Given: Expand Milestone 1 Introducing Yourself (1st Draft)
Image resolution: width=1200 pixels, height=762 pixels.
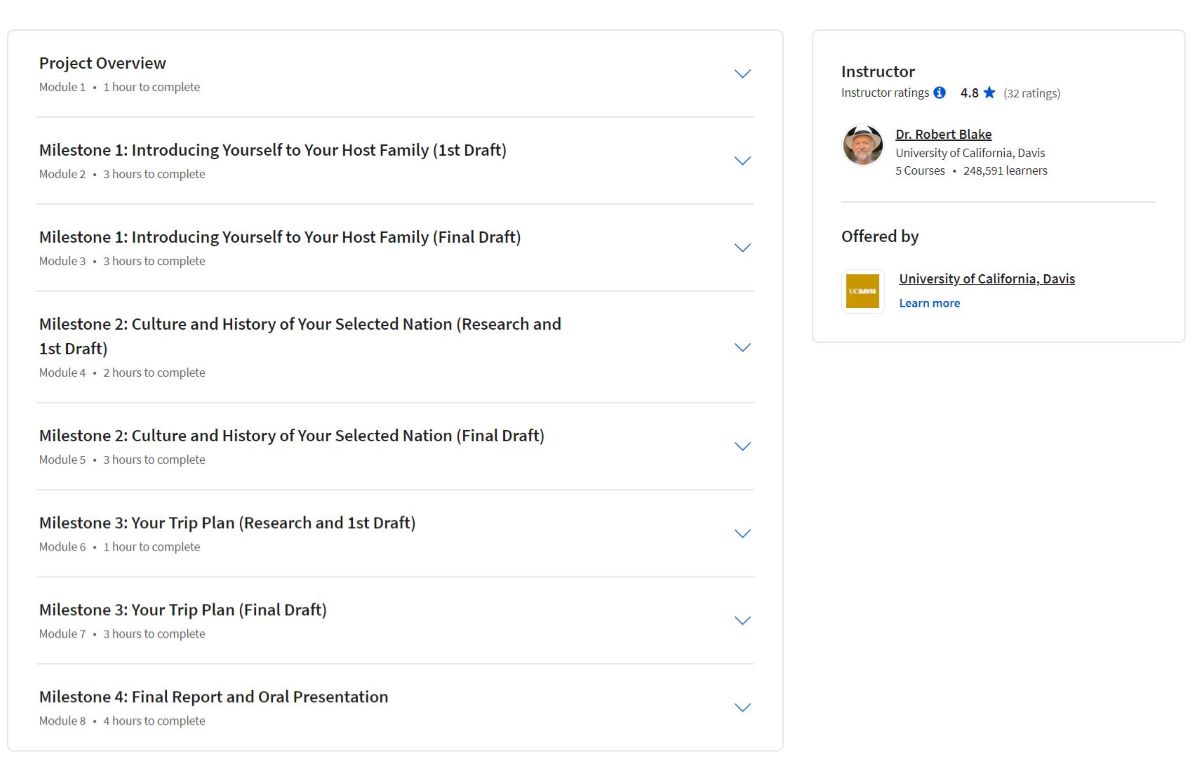Looking at the screenshot, I should (742, 160).
